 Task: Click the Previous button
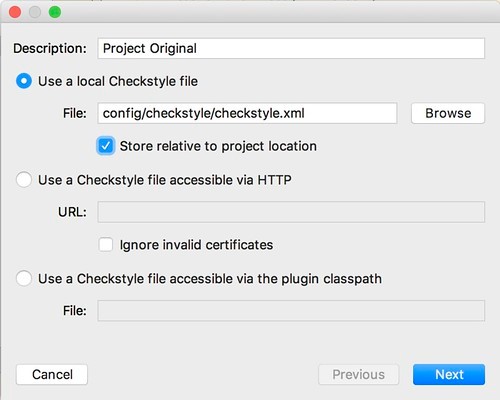[x=359, y=375]
